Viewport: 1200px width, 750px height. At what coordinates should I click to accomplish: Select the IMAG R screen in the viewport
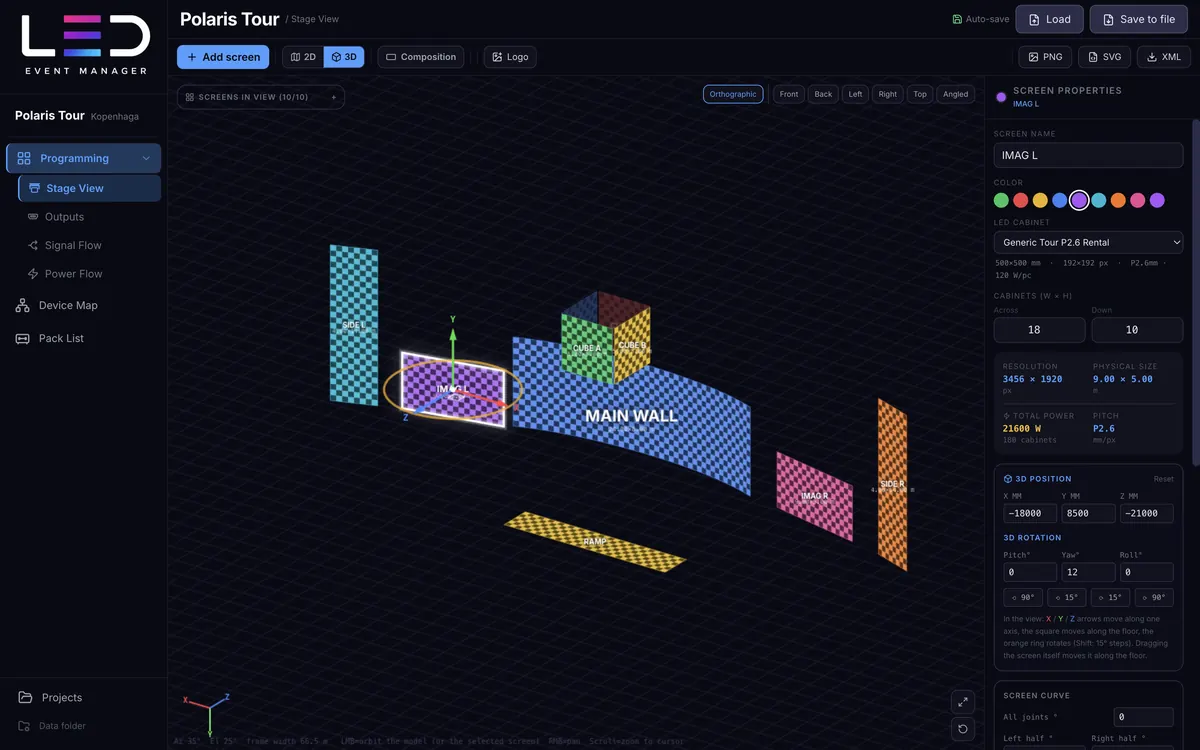(x=814, y=496)
